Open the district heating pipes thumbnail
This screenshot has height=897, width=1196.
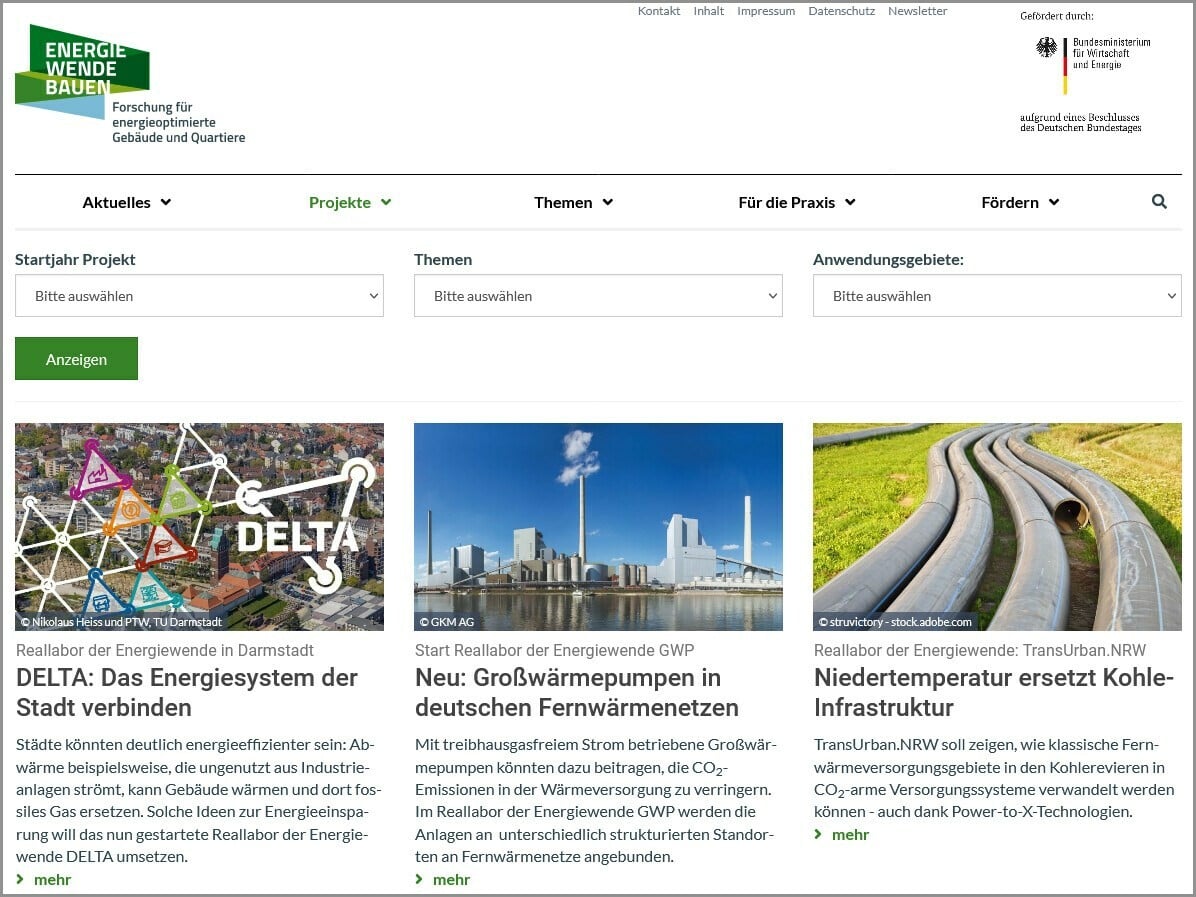(x=997, y=526)
